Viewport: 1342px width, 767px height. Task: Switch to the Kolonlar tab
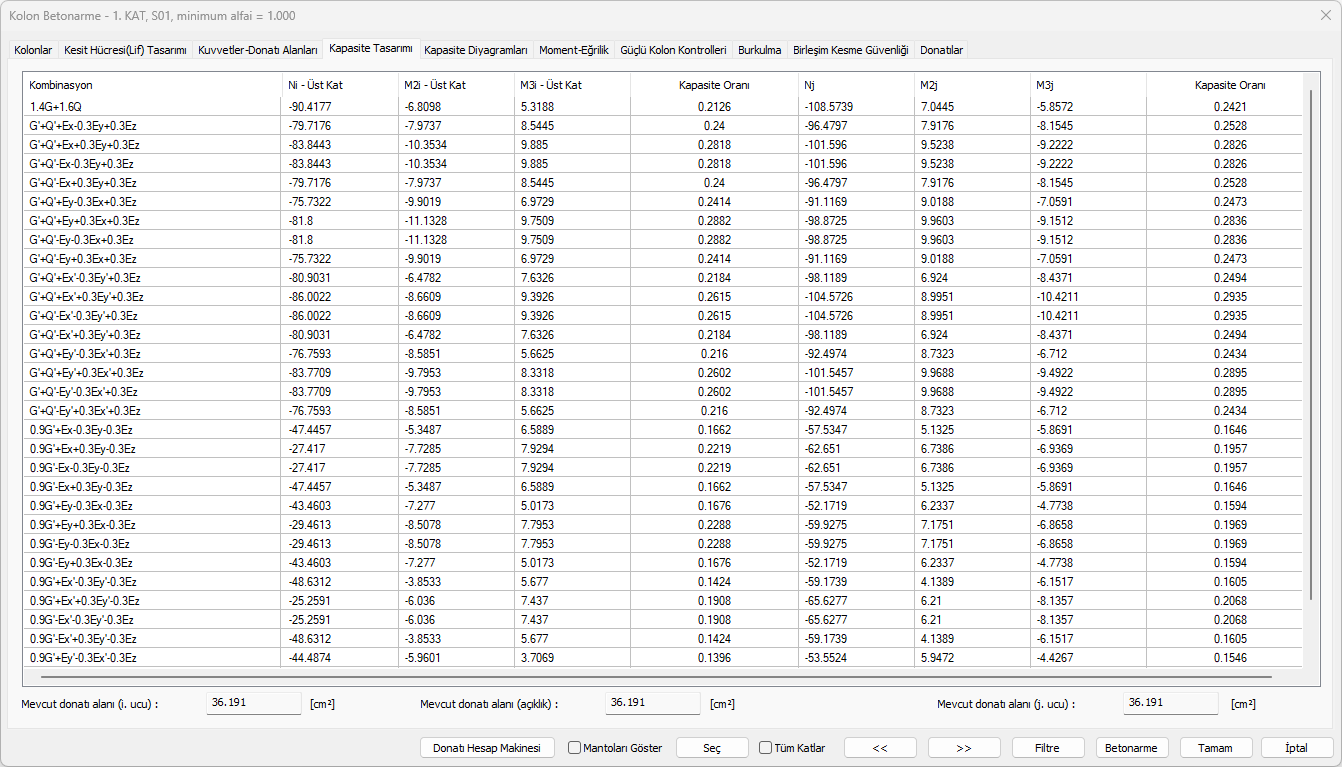point(33,50)
